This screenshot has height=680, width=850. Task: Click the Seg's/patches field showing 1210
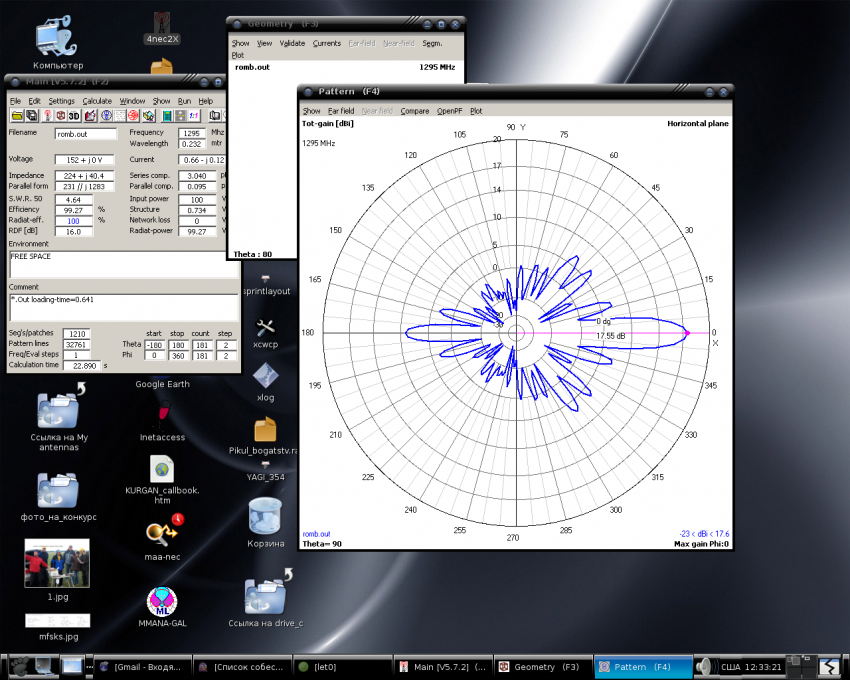coord(76,333)
